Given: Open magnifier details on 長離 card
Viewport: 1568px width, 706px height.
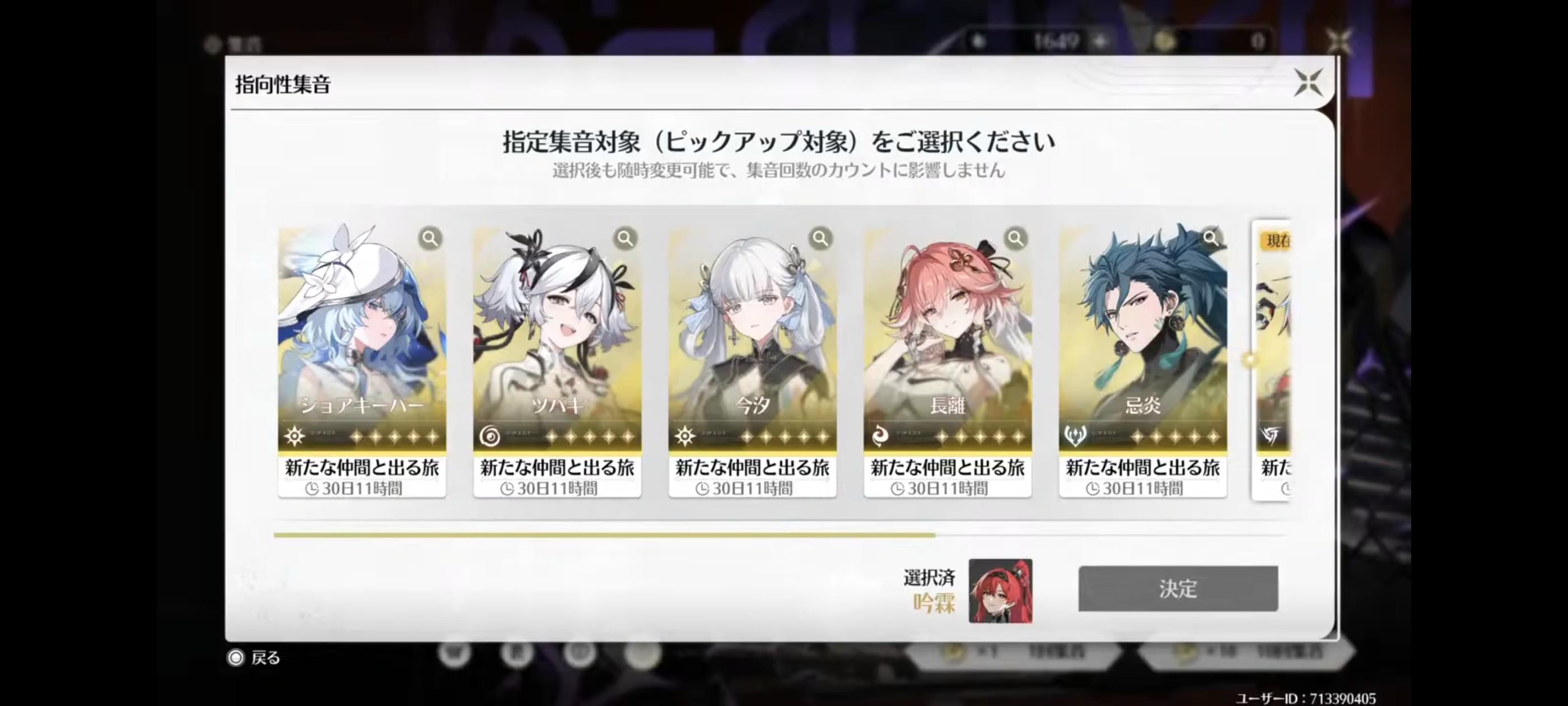Looking at the screenshot, I should coord(1015,238).
